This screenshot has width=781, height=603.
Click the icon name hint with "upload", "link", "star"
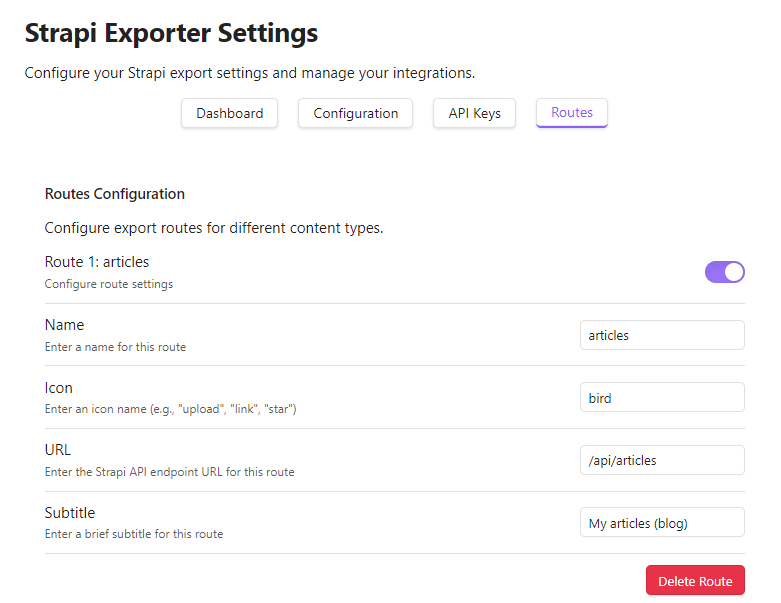click(x=170, y=409)
